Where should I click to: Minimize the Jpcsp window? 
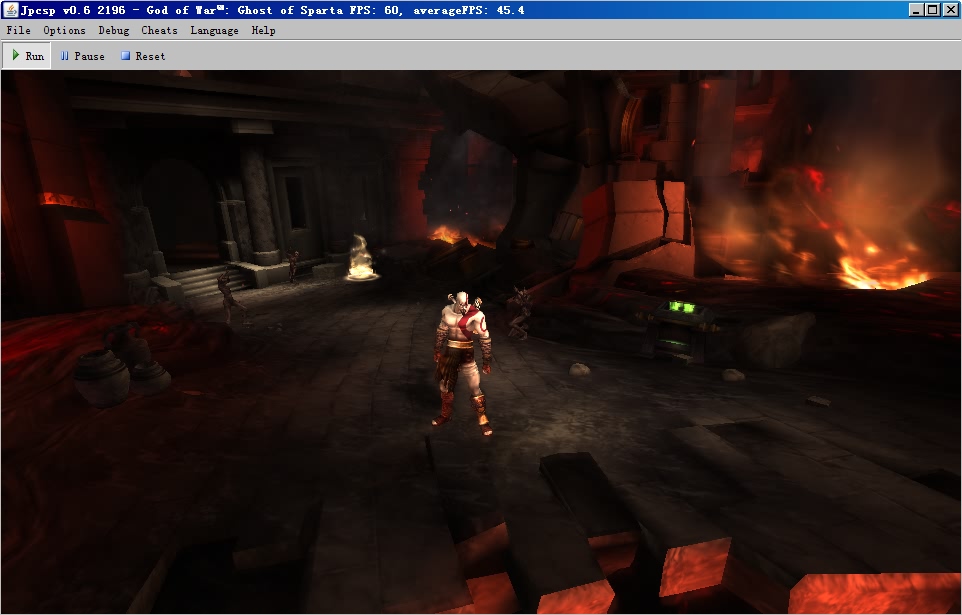pyautogui.click(x=916, y=10)
